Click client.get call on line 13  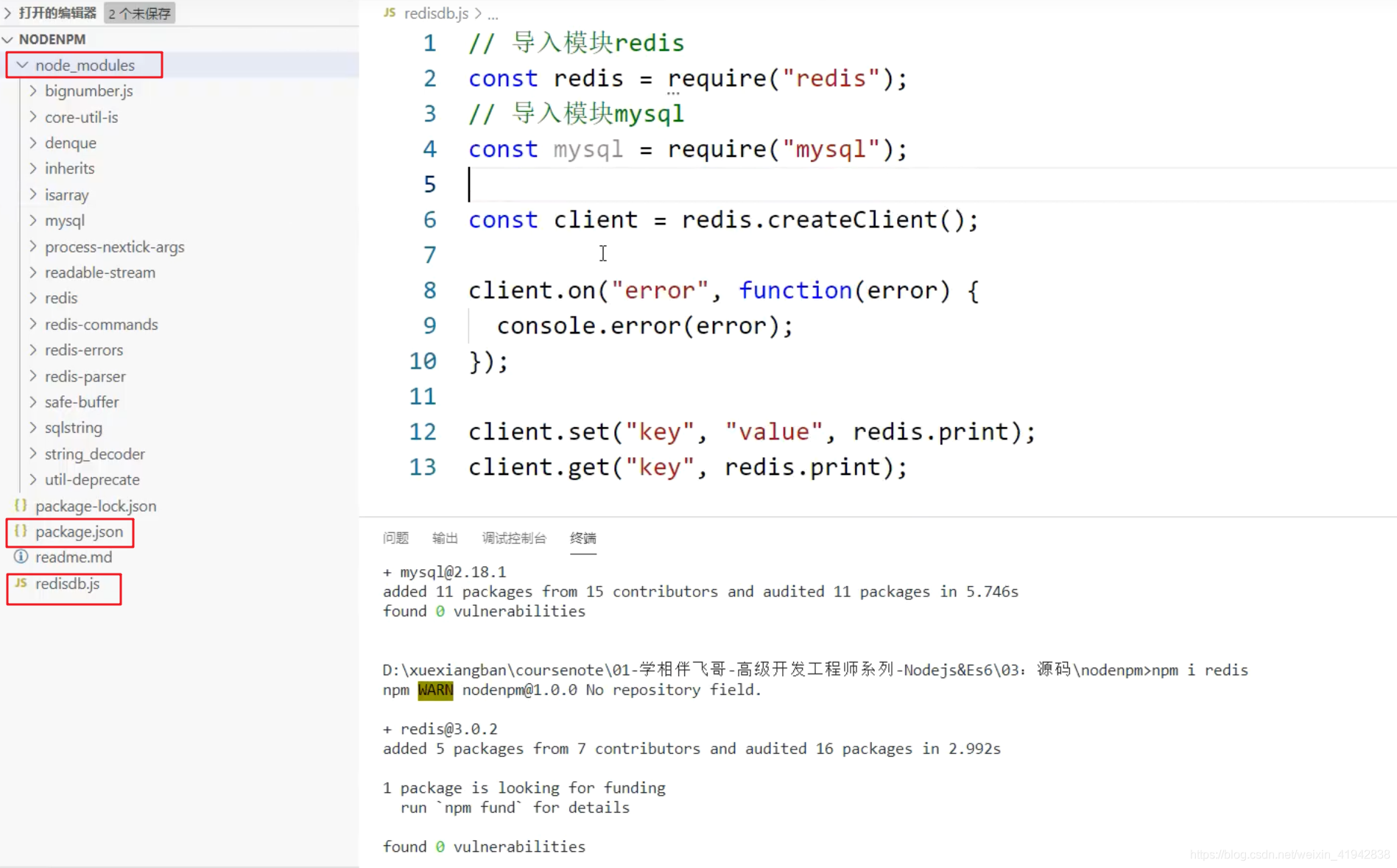pyautogui.click(x=688, y=467)
